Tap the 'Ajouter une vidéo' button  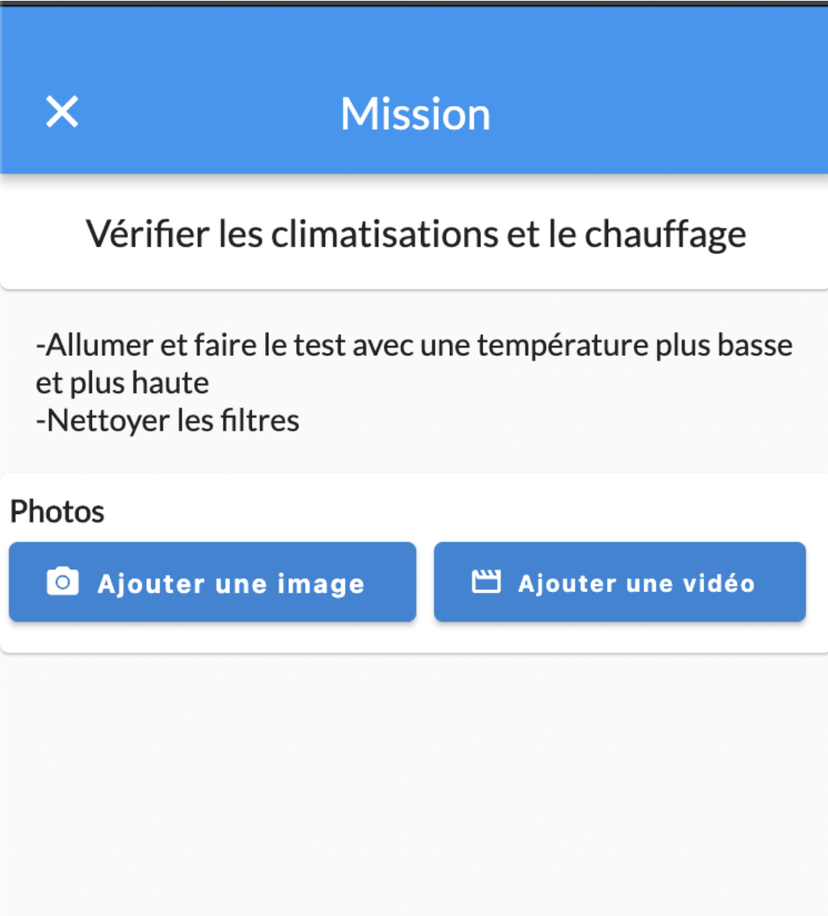point(620,582)
